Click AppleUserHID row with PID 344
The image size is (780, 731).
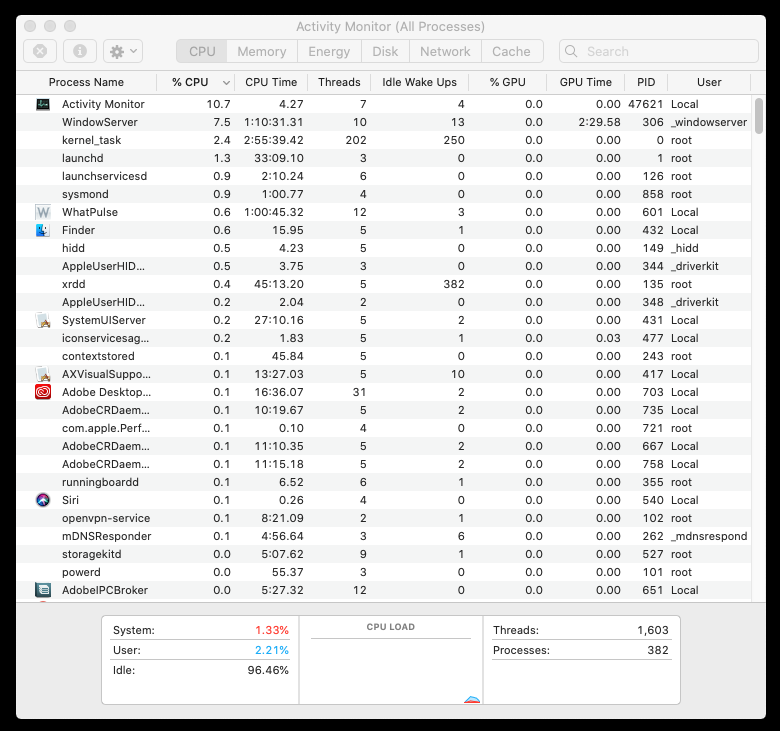point(384,266)
